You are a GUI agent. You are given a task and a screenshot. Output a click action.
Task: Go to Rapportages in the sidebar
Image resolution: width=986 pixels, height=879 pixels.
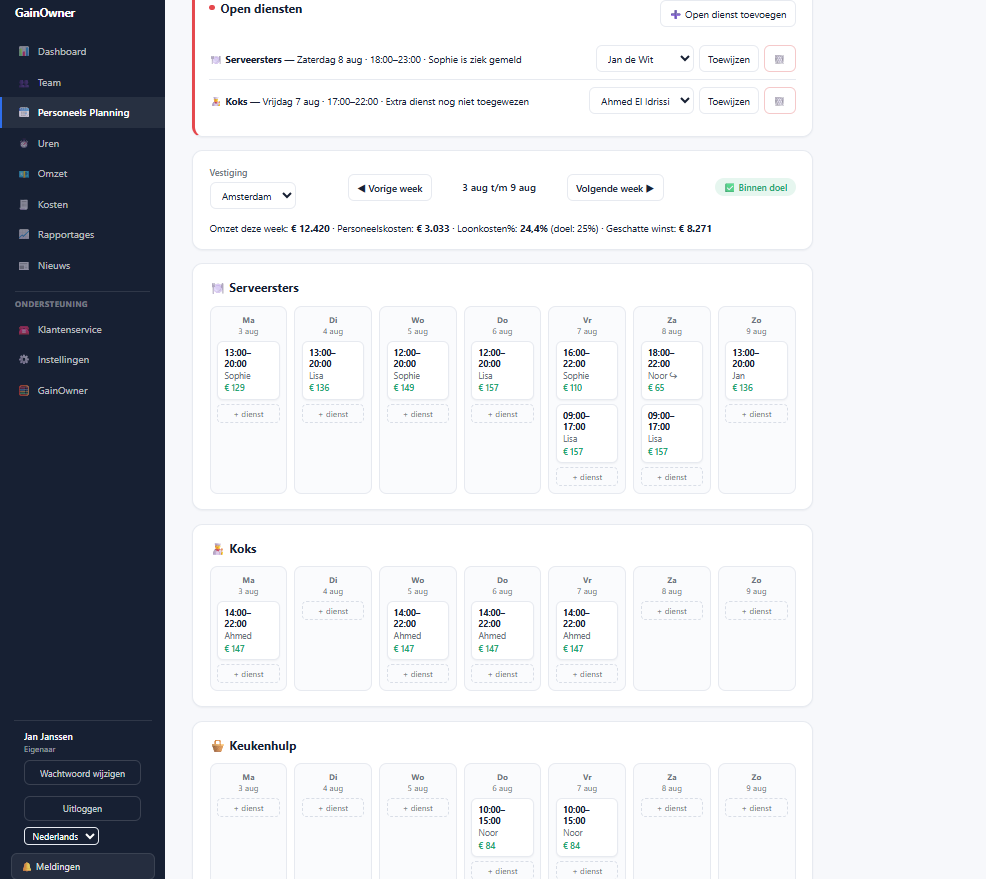82,235
